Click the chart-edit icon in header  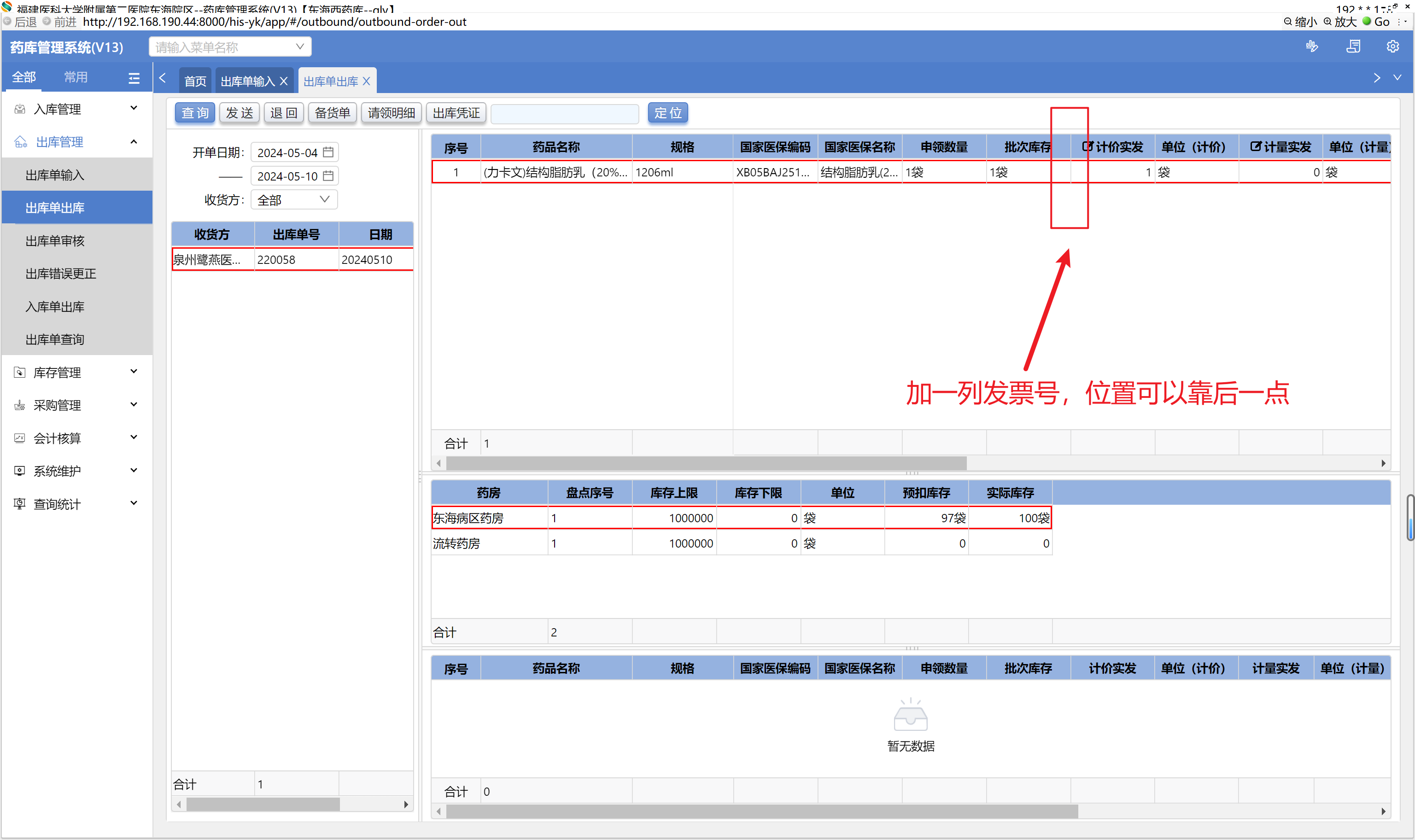1311,47
